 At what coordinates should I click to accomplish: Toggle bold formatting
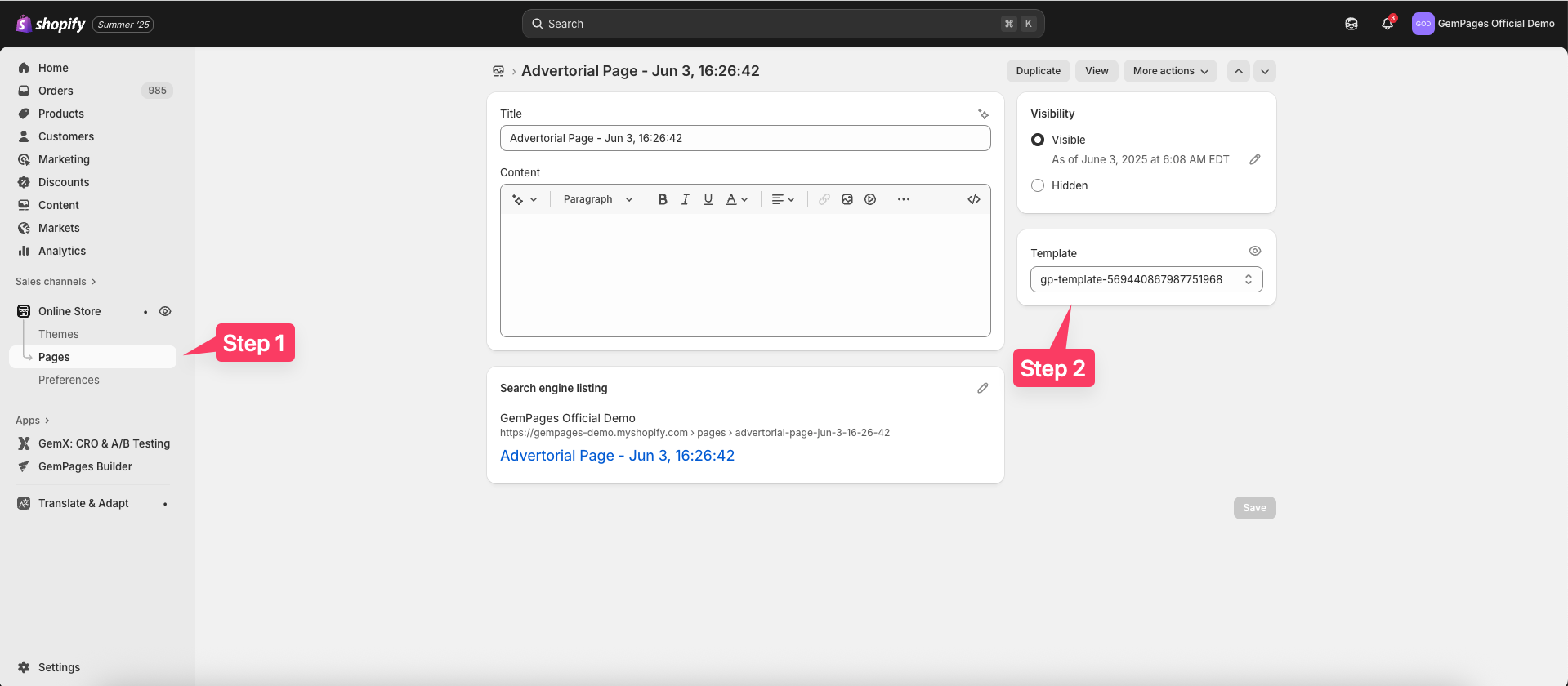[663, 199]
